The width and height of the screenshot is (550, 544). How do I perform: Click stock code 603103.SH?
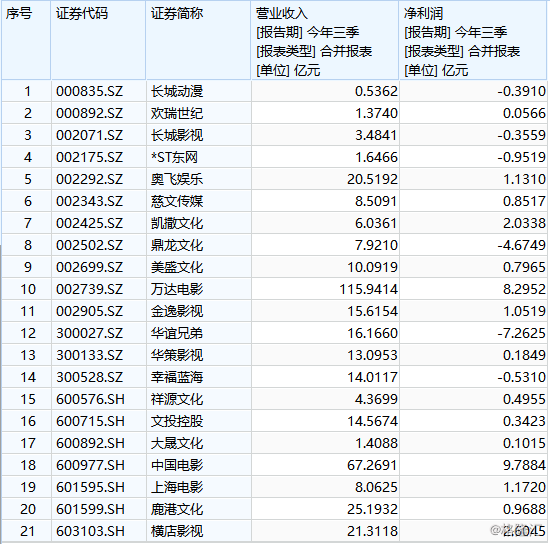[98, 531]
